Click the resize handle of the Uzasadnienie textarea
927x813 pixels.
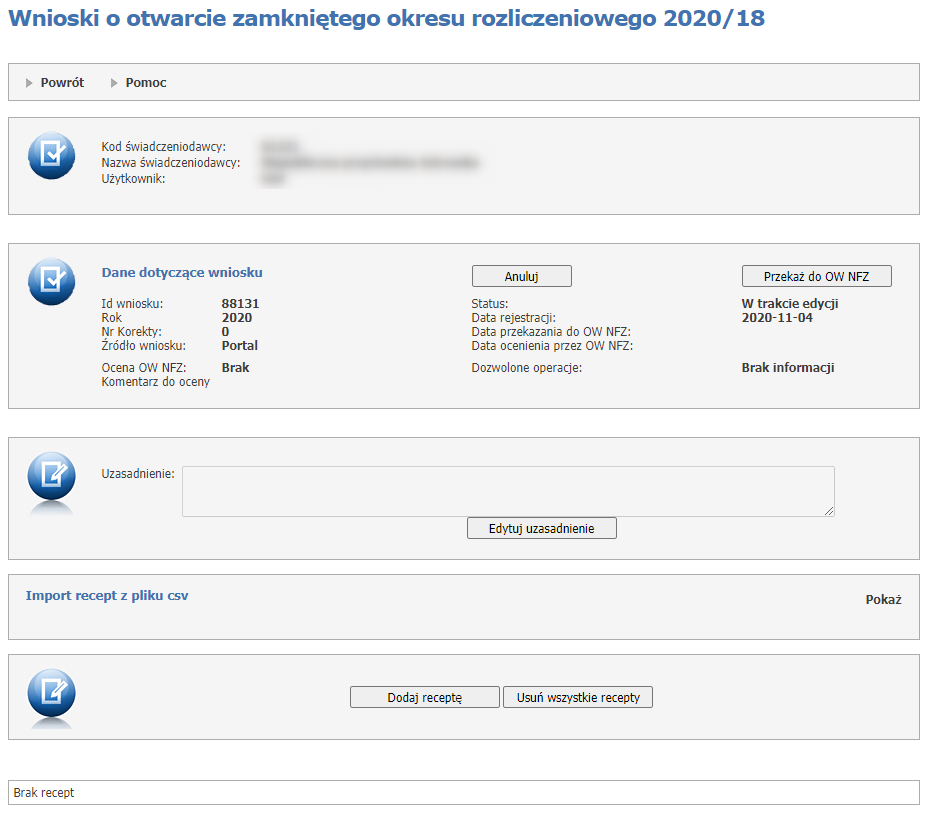pyautogui.click(x=829, y=512)
